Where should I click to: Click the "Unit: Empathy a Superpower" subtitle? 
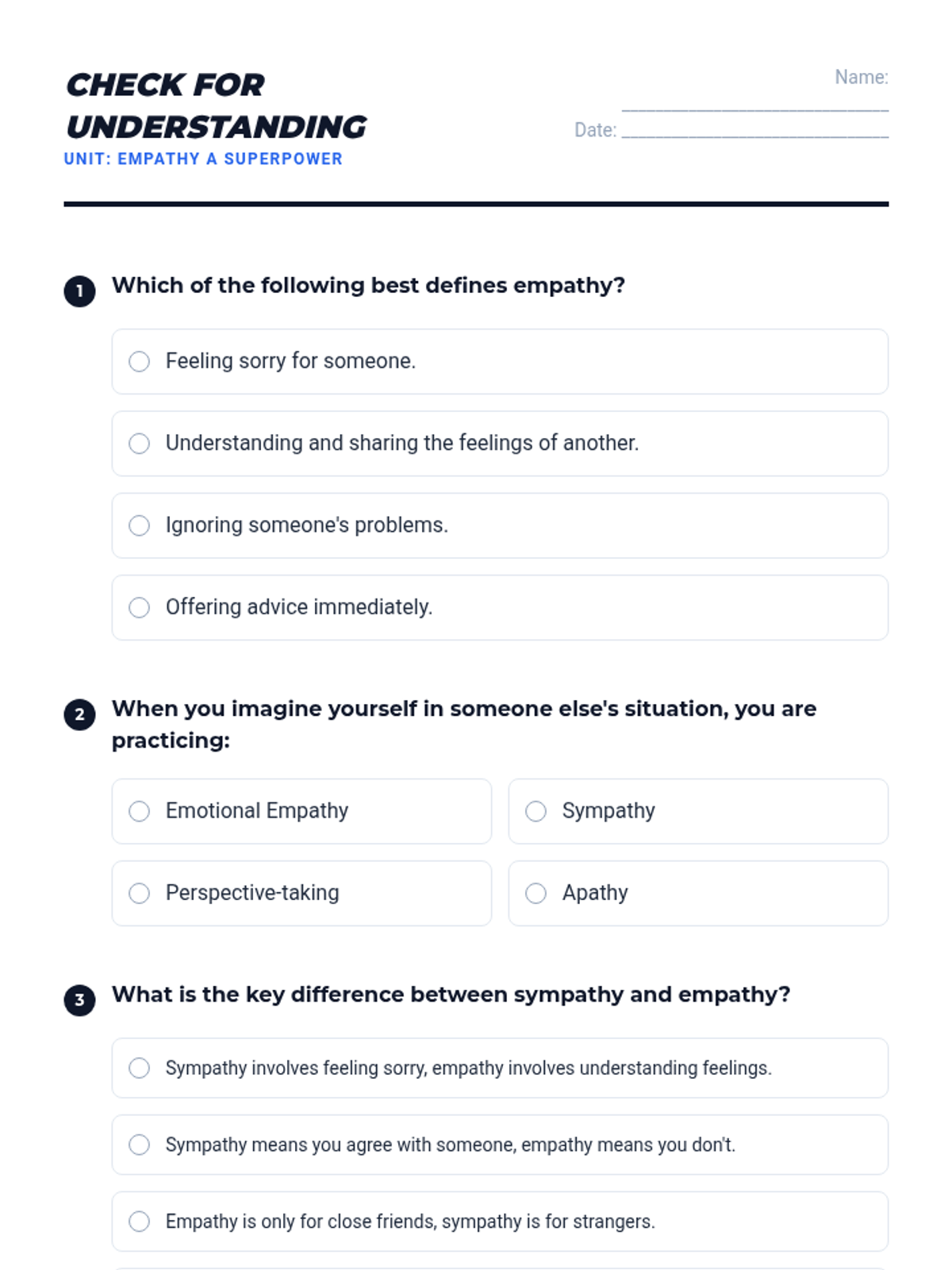click(203, 159)
